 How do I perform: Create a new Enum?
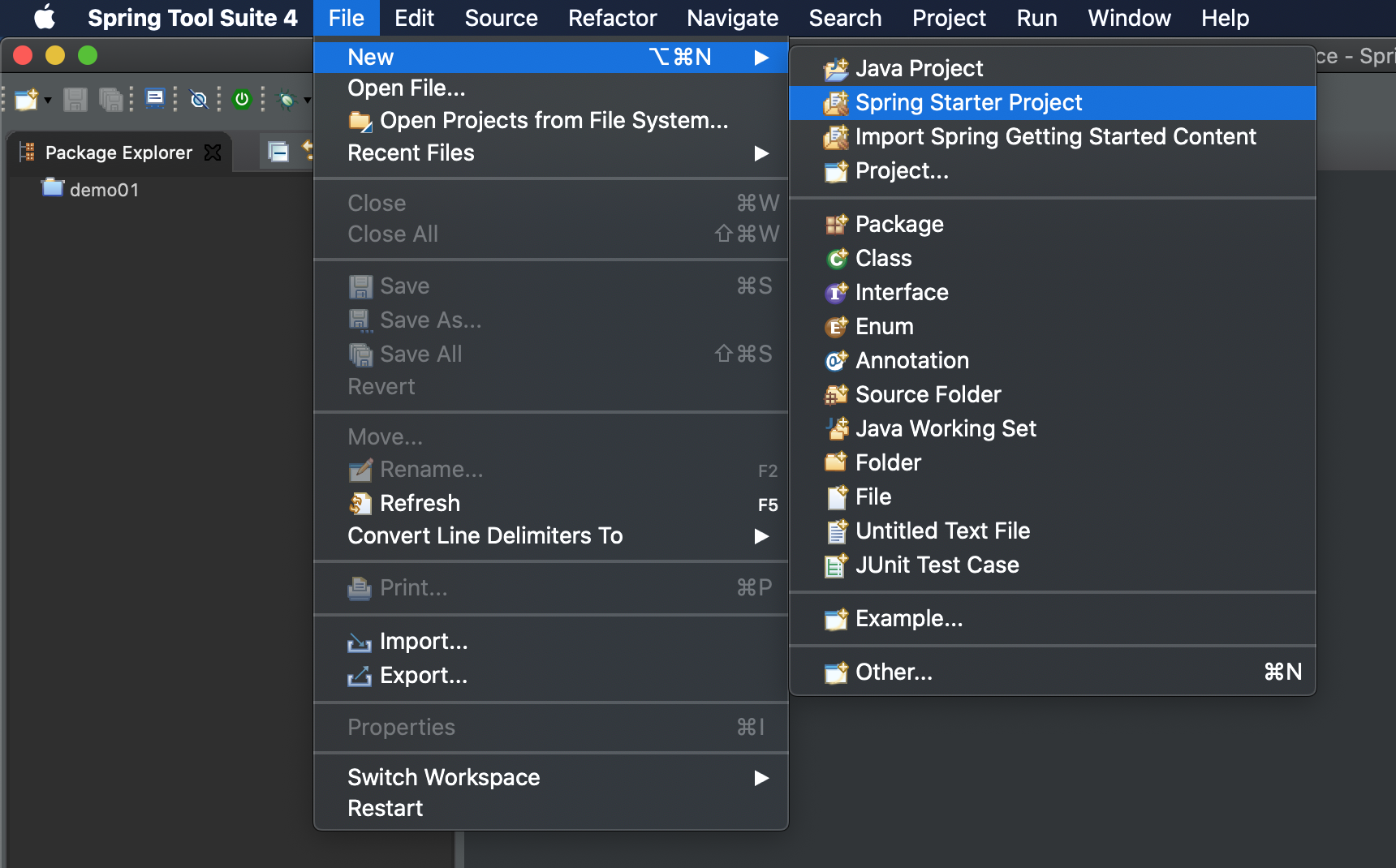click(1053, 326)
